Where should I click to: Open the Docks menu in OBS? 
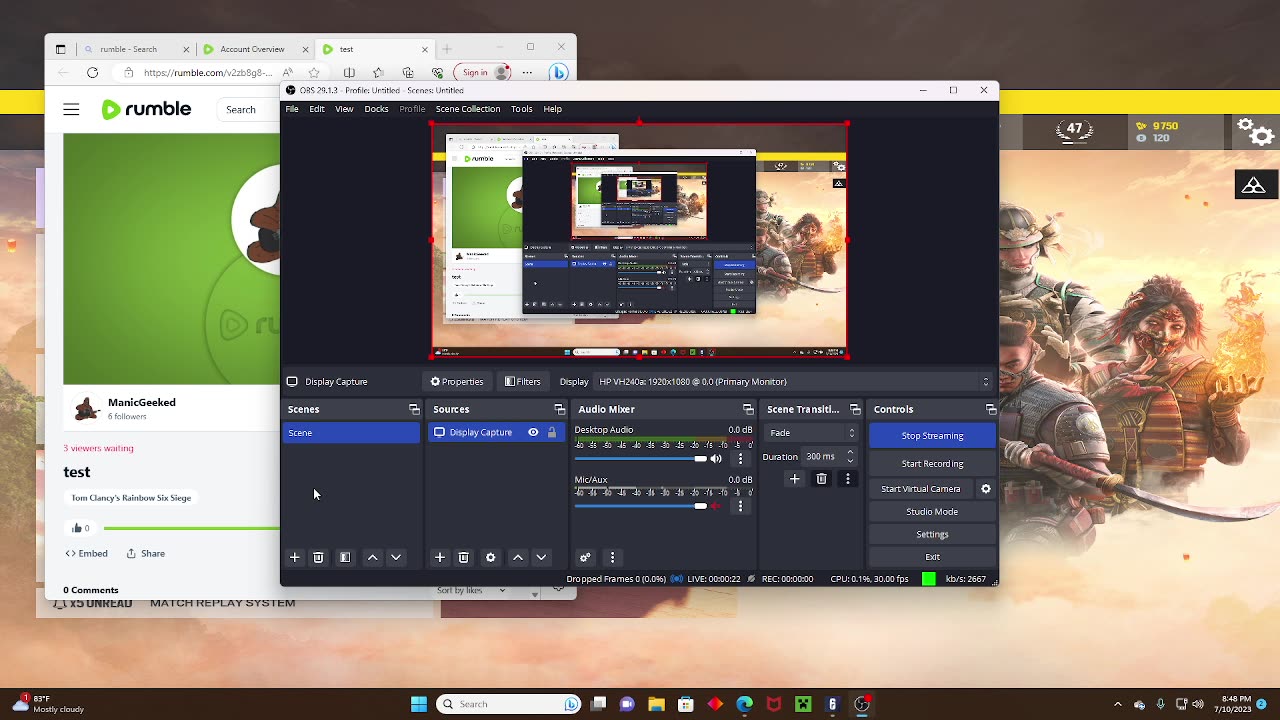click(x=376, y=109)
